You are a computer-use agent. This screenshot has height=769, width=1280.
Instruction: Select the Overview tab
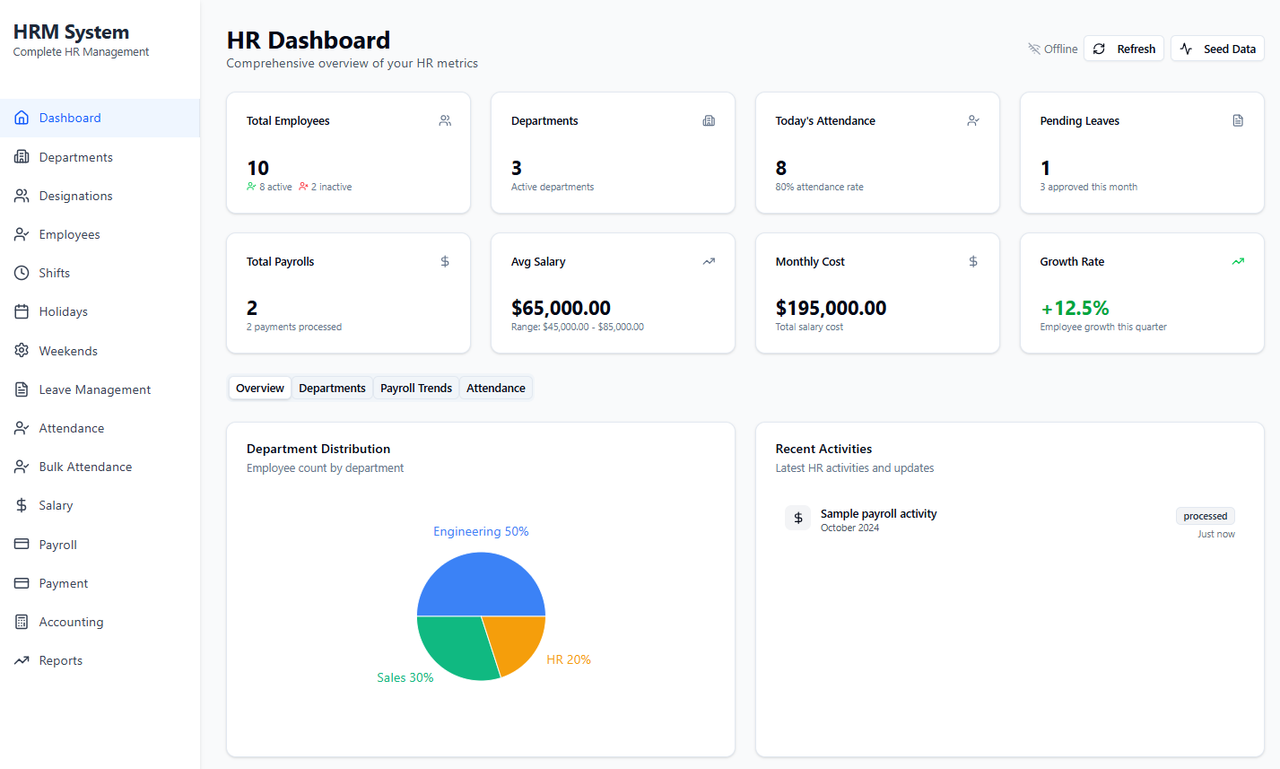[260, 388]
